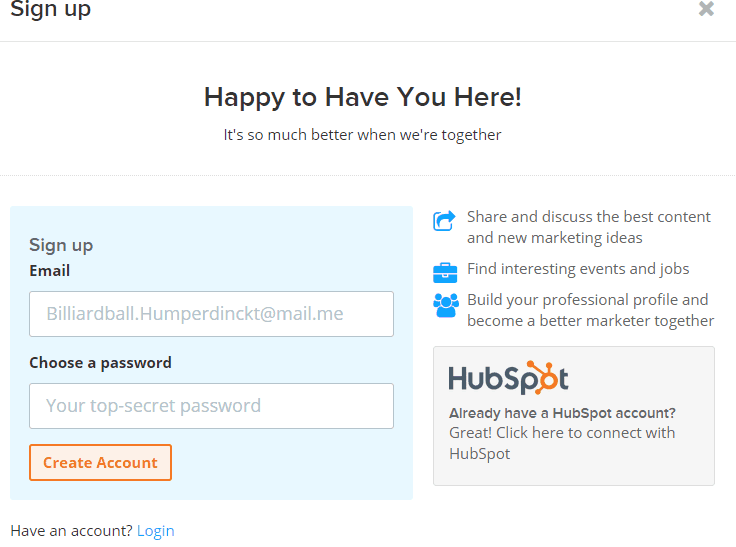Click 'Find interesting events and jobs' text
This screenshot has width=736, height=547.
point(578,269)
